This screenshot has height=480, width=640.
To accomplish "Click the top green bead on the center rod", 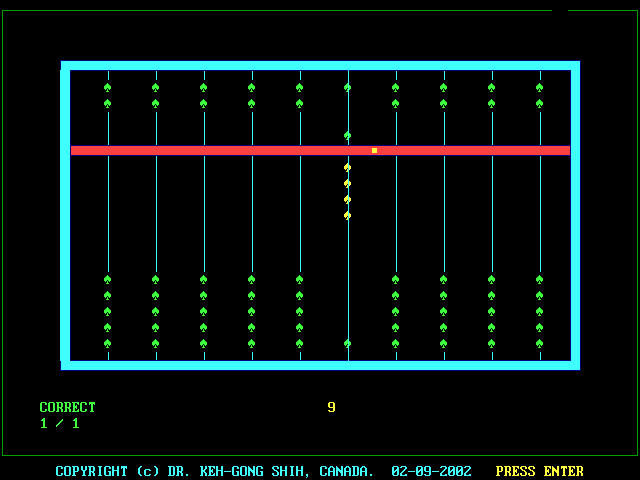I will 347,87.
